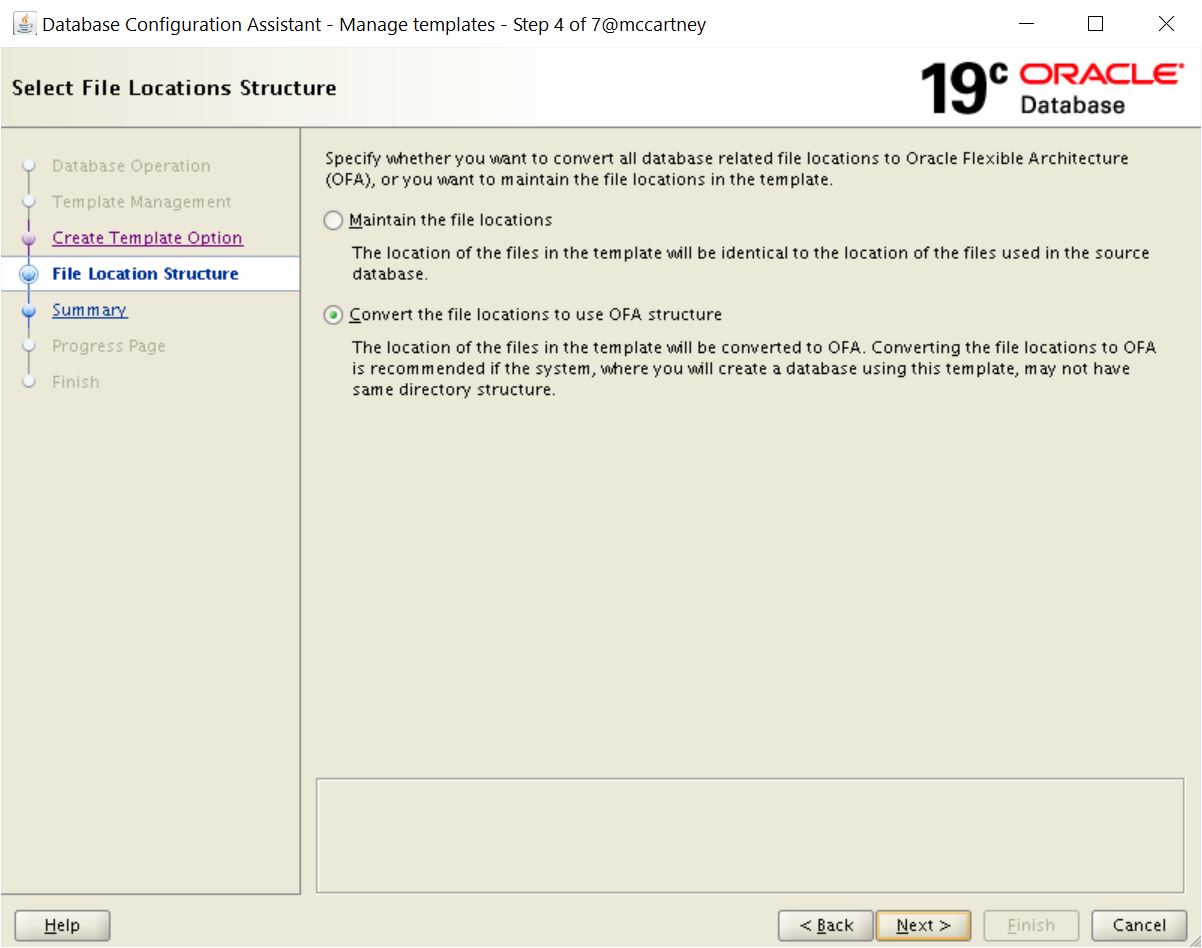Click the Create Template Option step bullet
This screenshot has width=1202, height=948.
(29, 238)
